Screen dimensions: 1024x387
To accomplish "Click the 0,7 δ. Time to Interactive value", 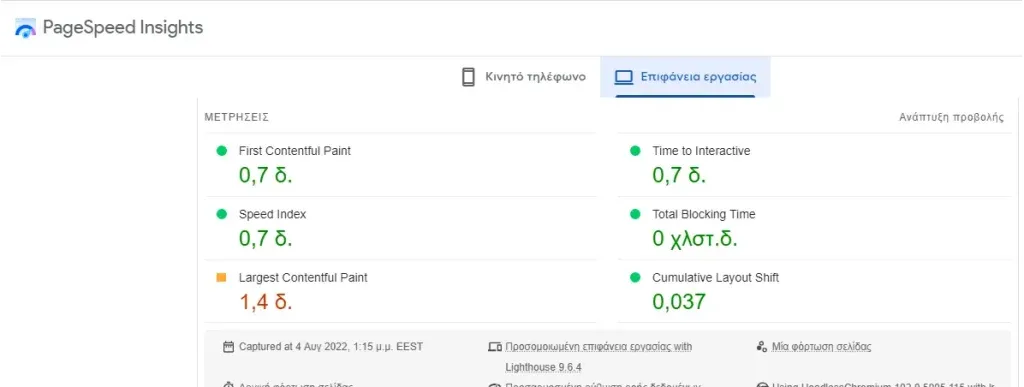I will click(x=679, y=175).
